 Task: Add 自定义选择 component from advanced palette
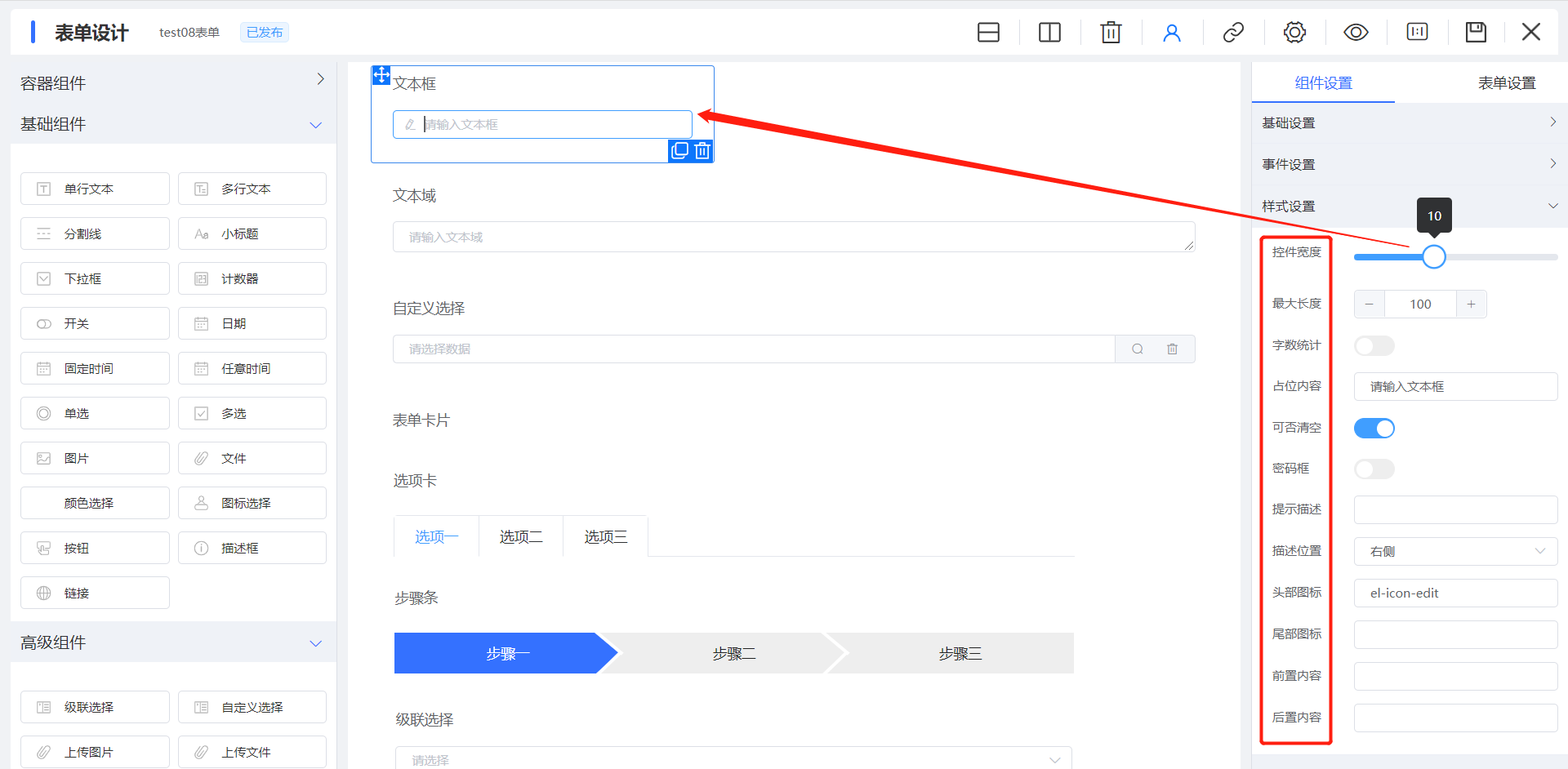pos(252,707)
